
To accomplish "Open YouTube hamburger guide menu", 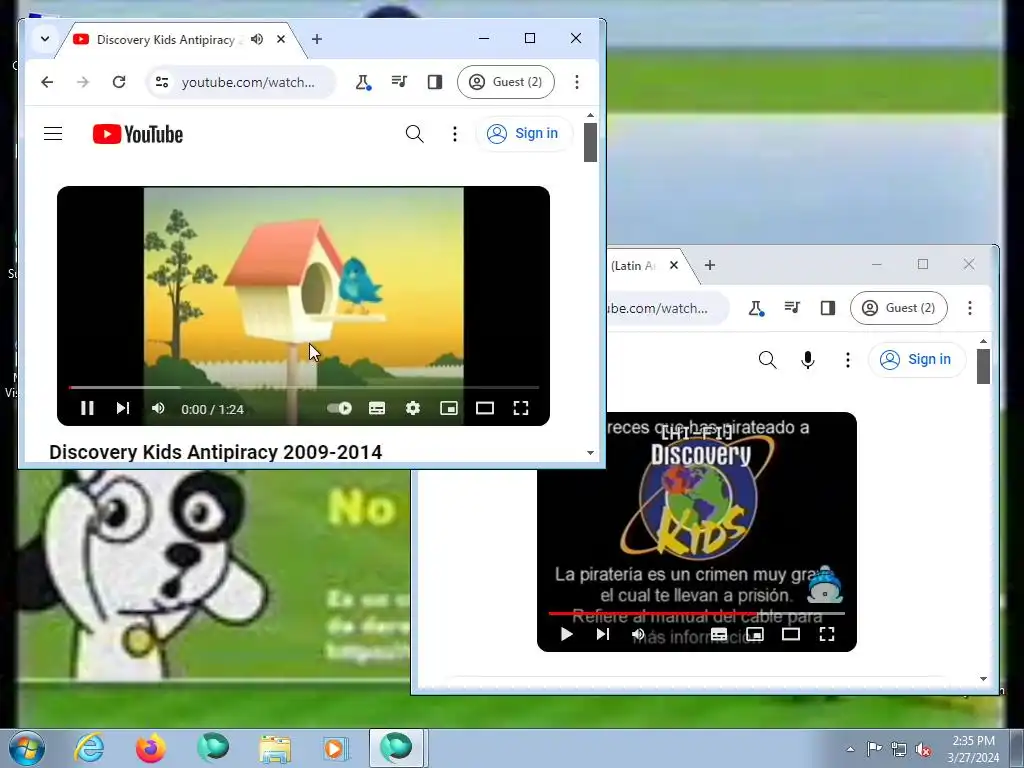I will click(x=53, y=134).
